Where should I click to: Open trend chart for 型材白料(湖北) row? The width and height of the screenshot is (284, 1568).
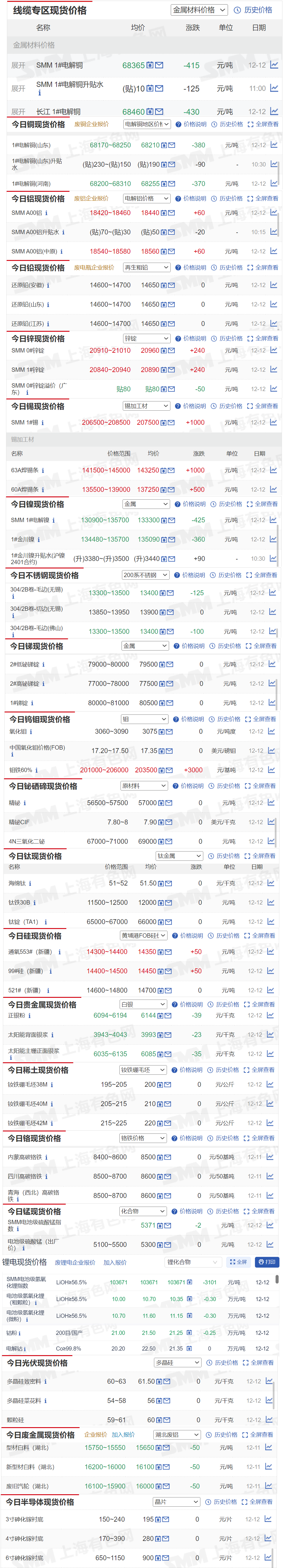(269, 1447)
